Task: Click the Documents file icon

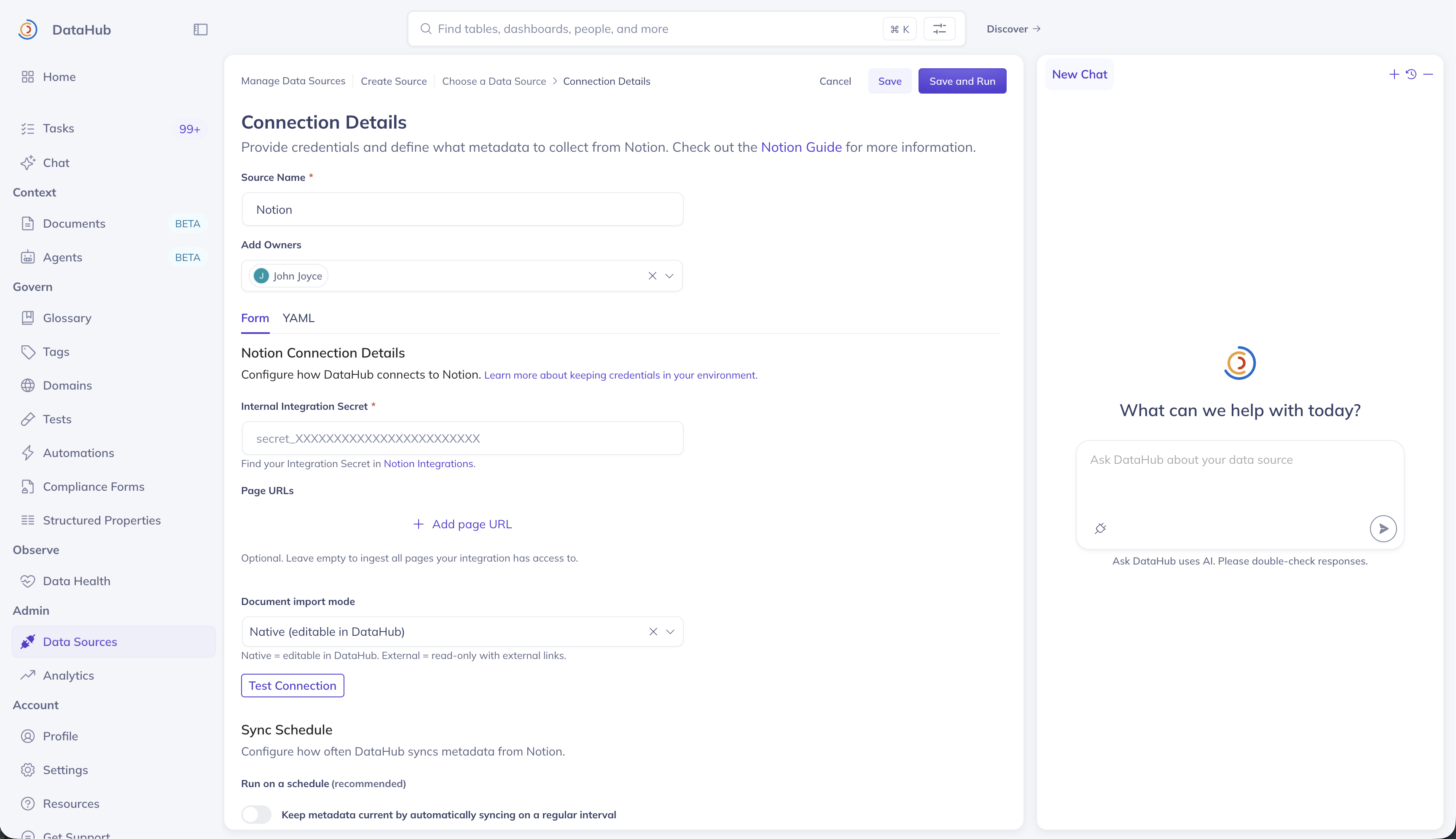Action: tap(28, 223)
